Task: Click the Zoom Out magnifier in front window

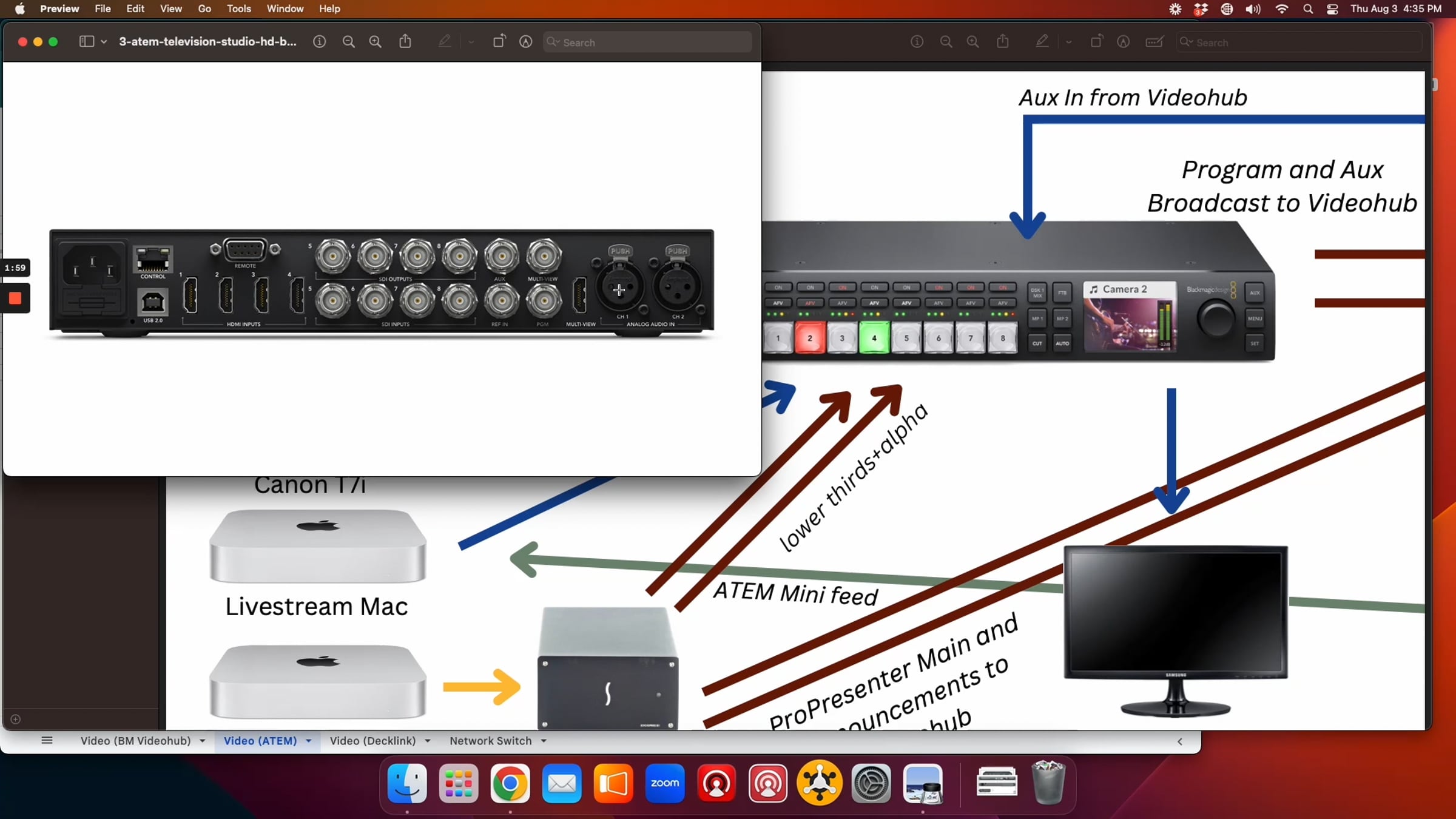Action: click(348, 42)
